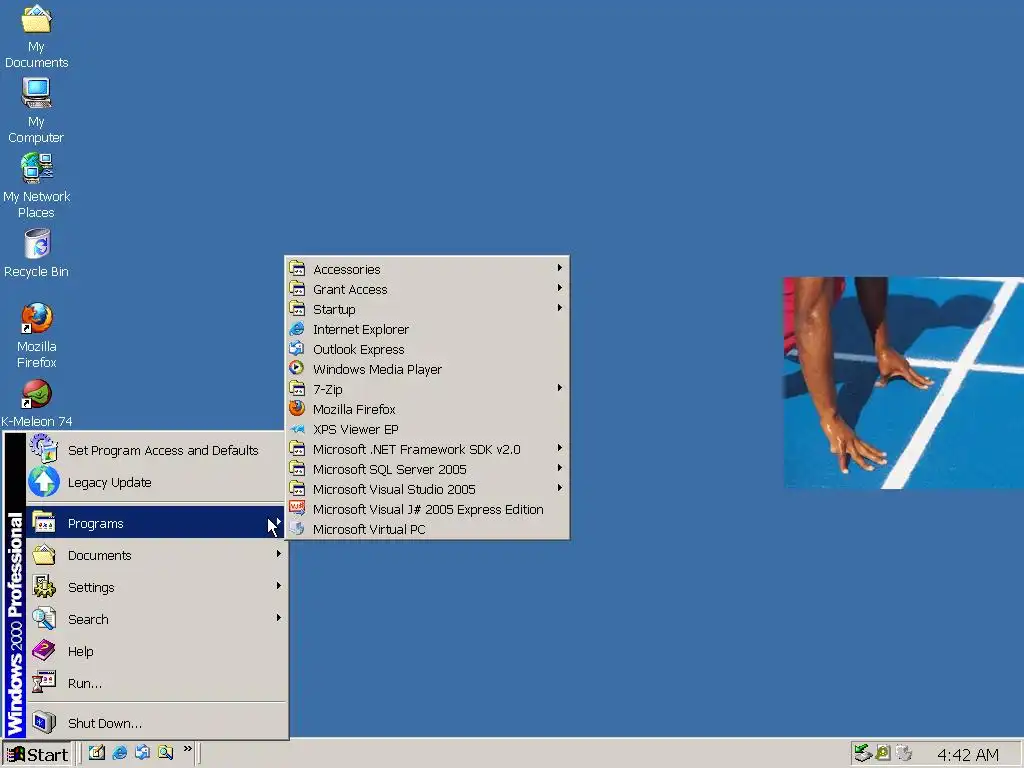
Task: Expand Microsoft .NET Framework SDK v2.0 submenu arrow
Action: click(560, 448)
